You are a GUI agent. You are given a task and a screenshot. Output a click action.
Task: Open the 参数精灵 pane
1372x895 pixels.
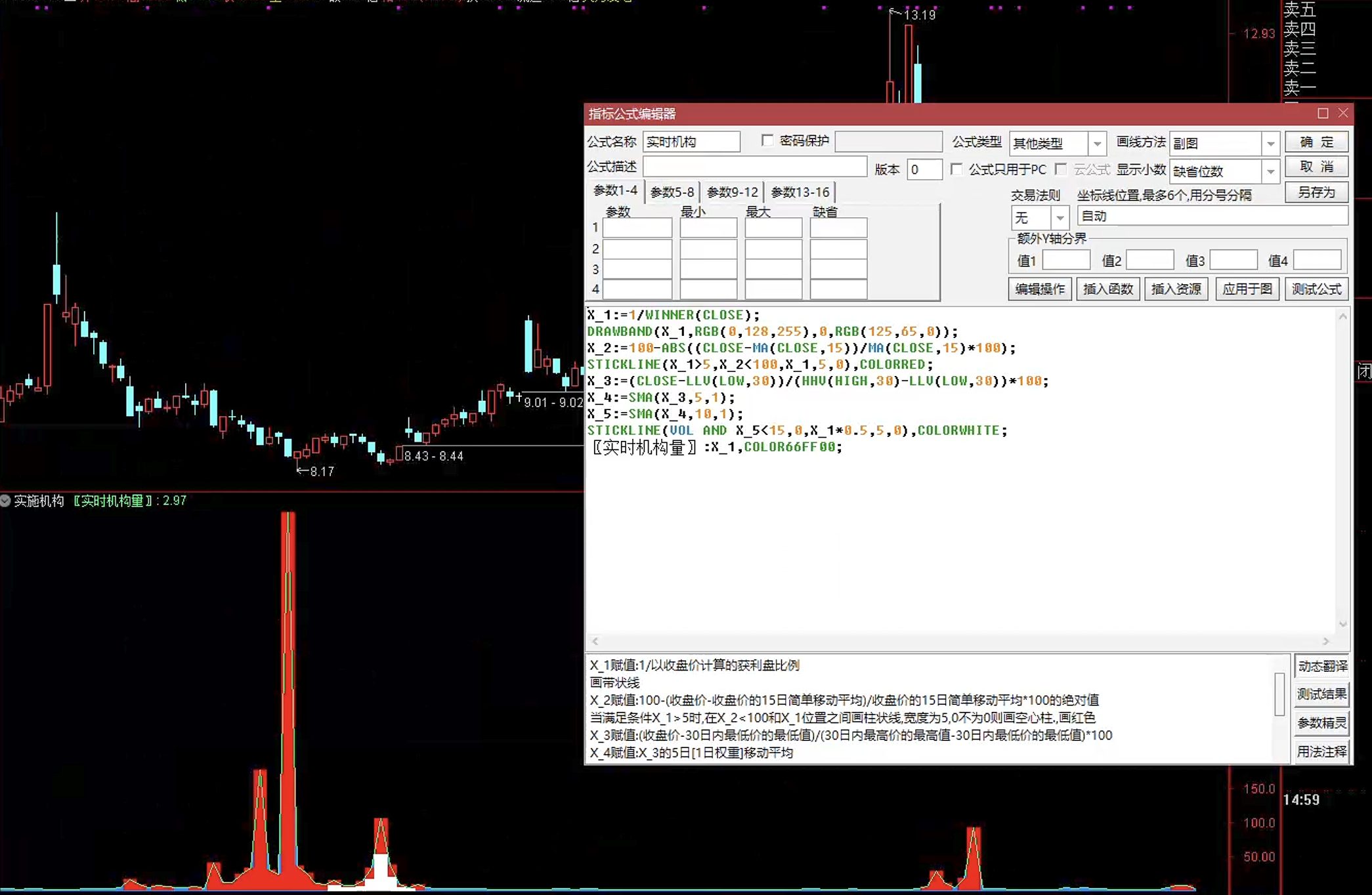coord(1322,723)
